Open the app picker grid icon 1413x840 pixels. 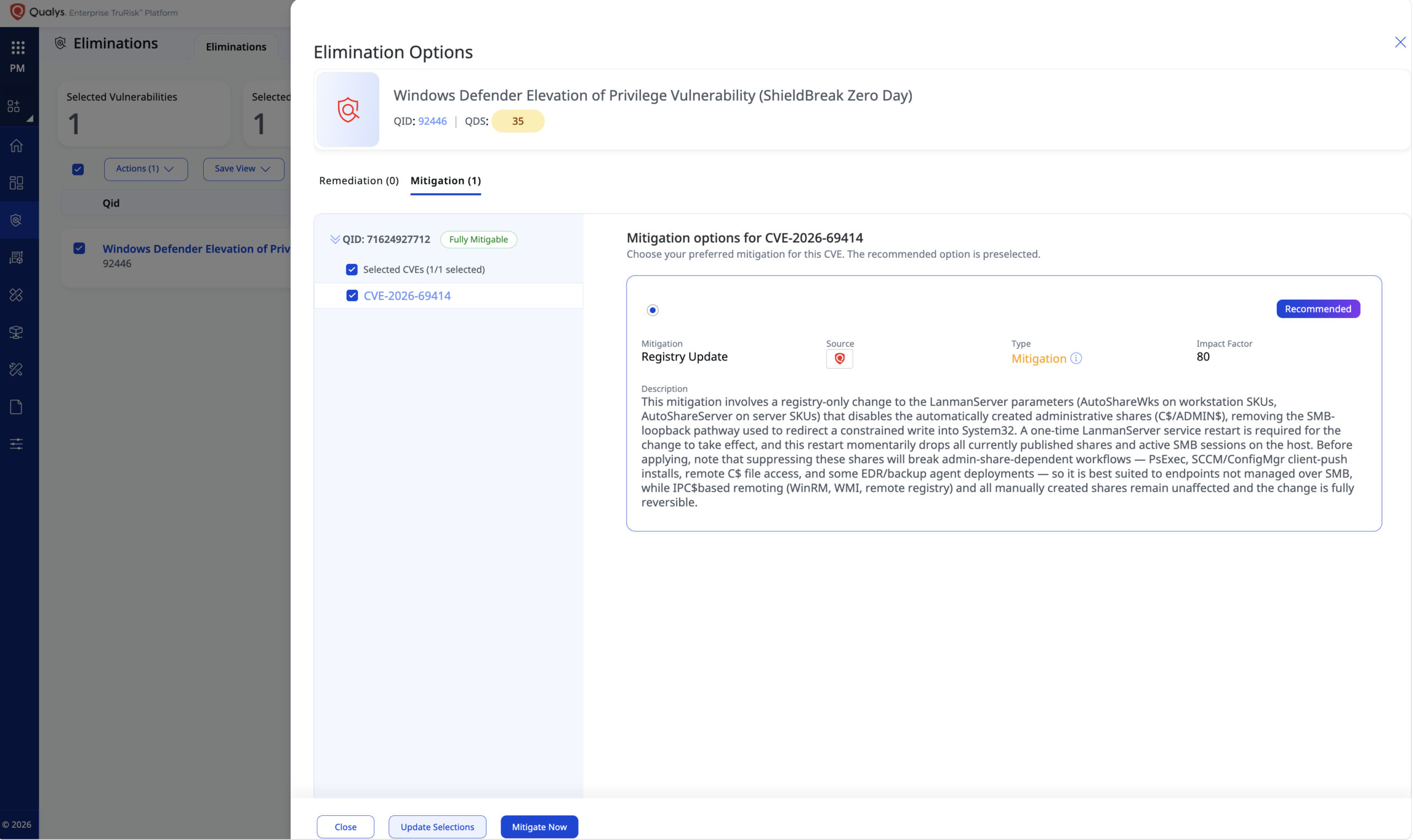coord(18,47)
